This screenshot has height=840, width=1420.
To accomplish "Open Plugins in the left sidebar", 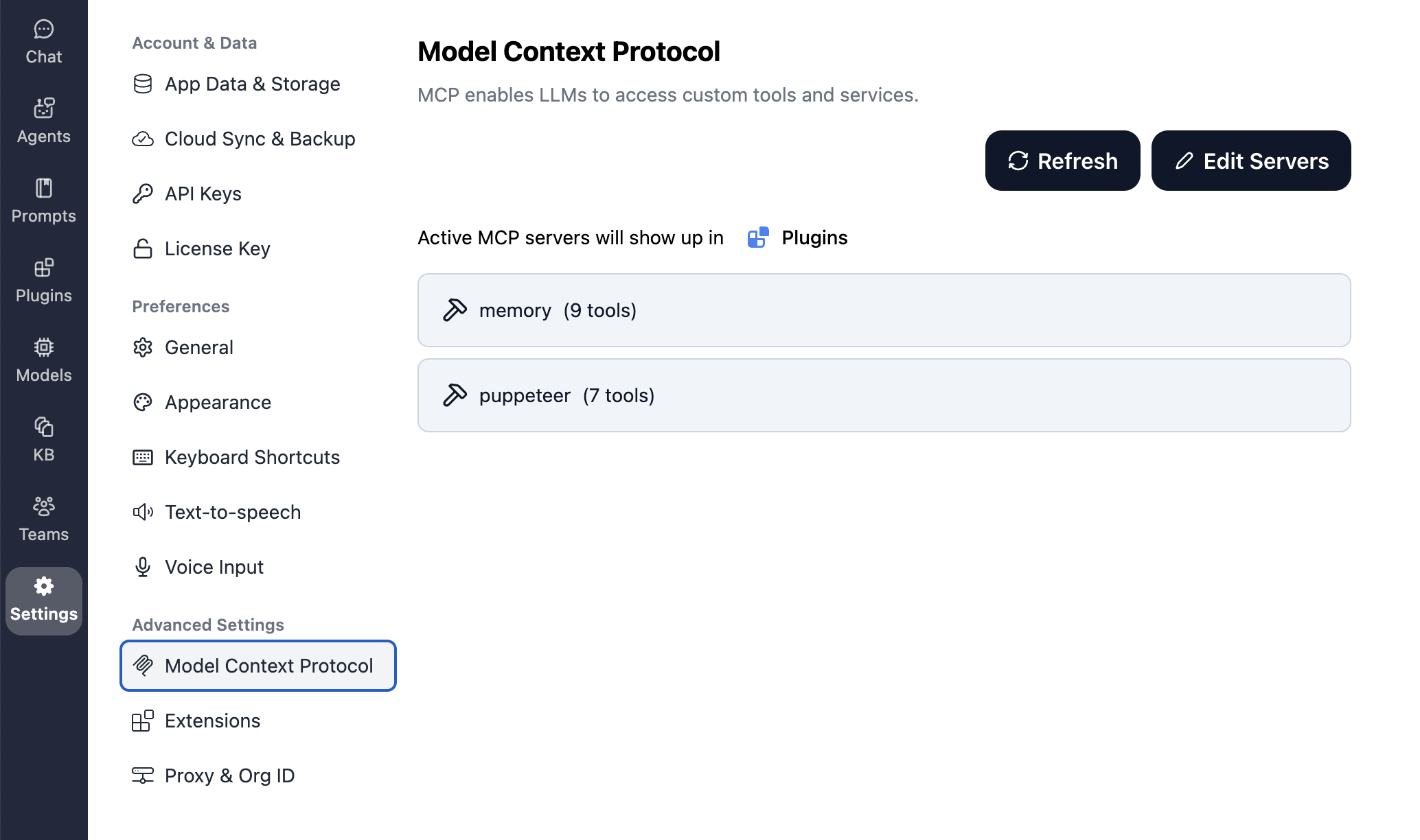I will click(44, 280).
